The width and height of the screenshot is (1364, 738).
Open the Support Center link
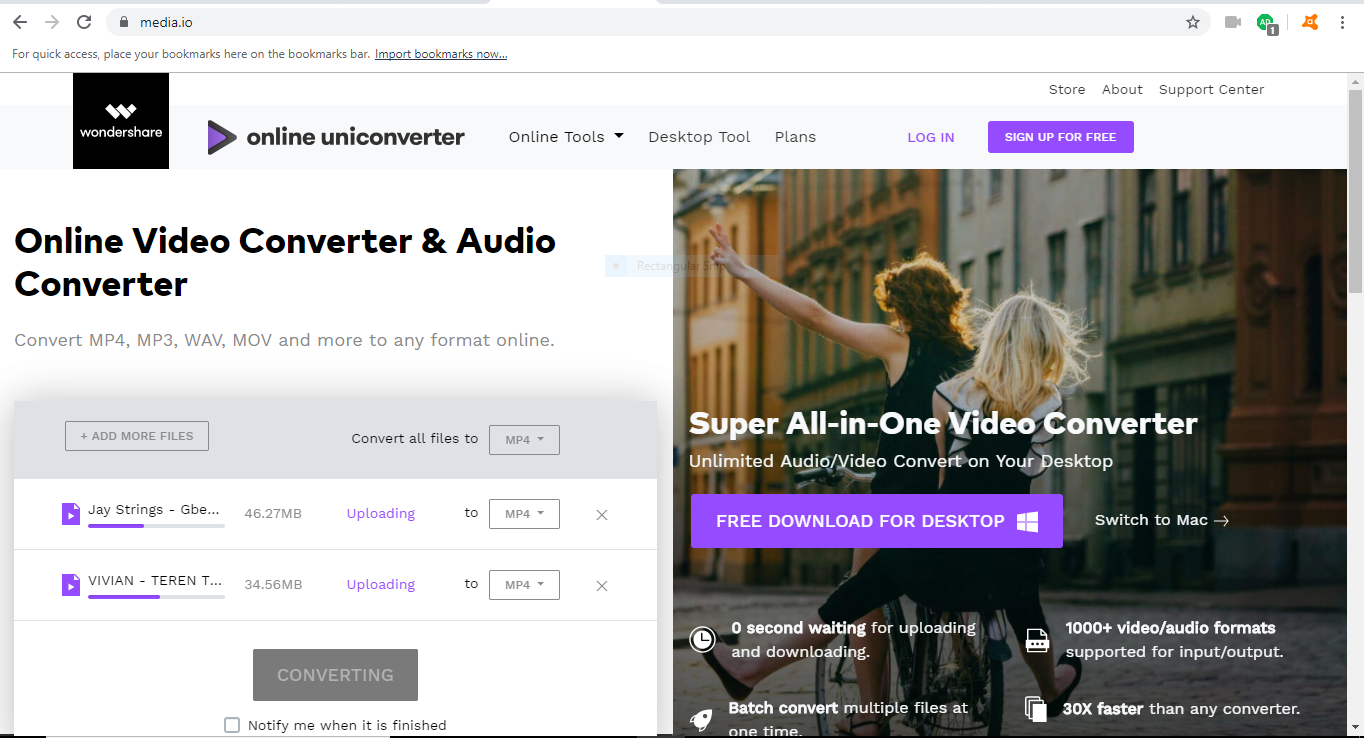click(x=1211, y=89)
